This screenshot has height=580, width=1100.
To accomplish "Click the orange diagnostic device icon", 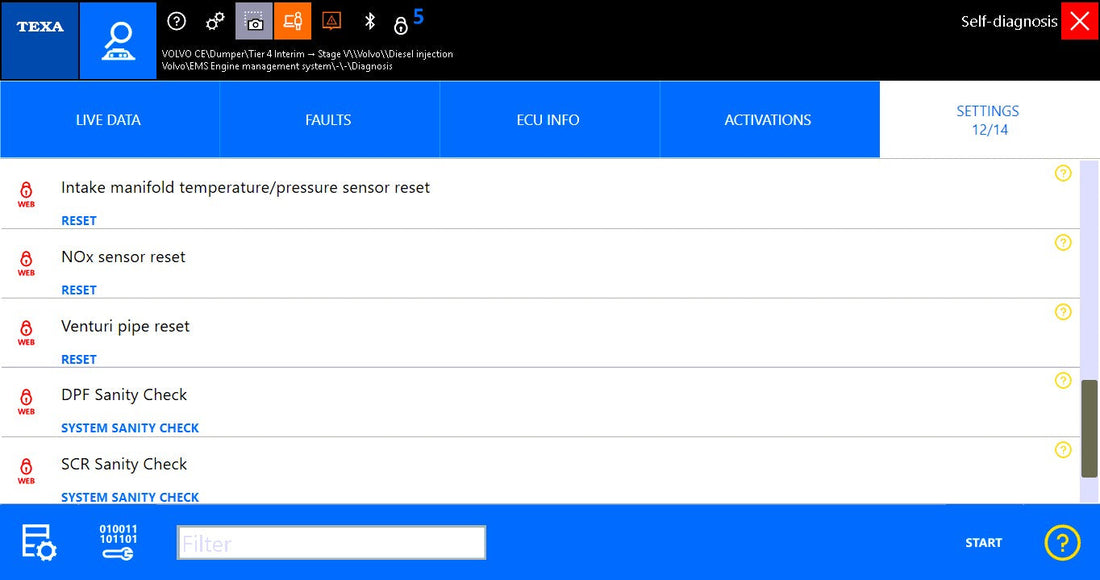I will 293,21.
